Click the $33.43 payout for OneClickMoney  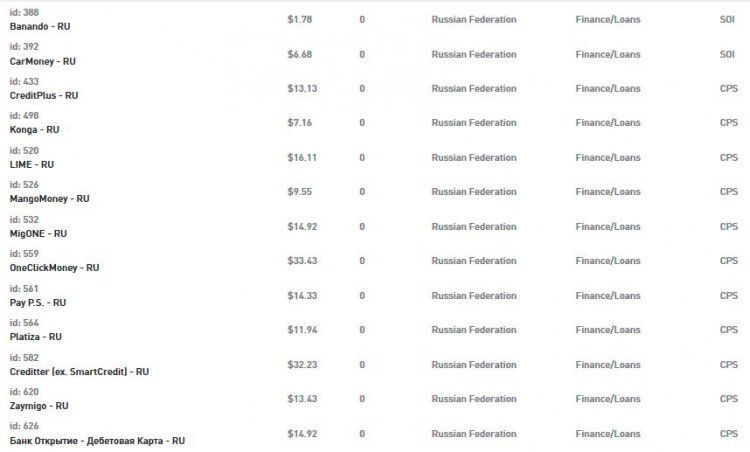pyautogui.click(x=302, y=261)
